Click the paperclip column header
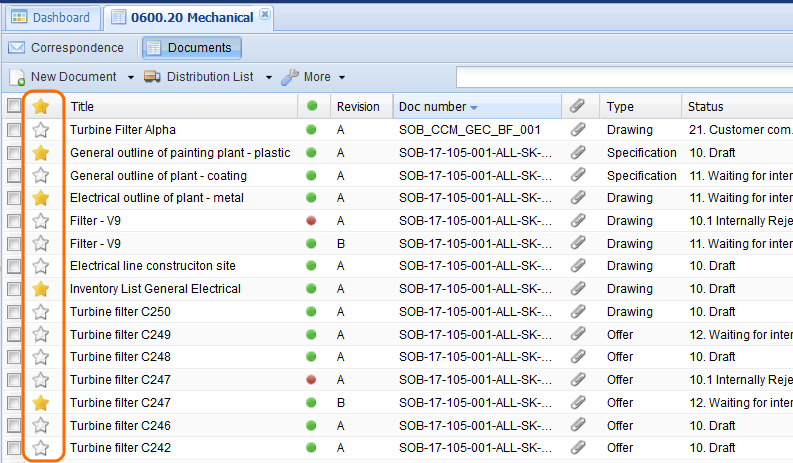 click(x=577, y=106)
